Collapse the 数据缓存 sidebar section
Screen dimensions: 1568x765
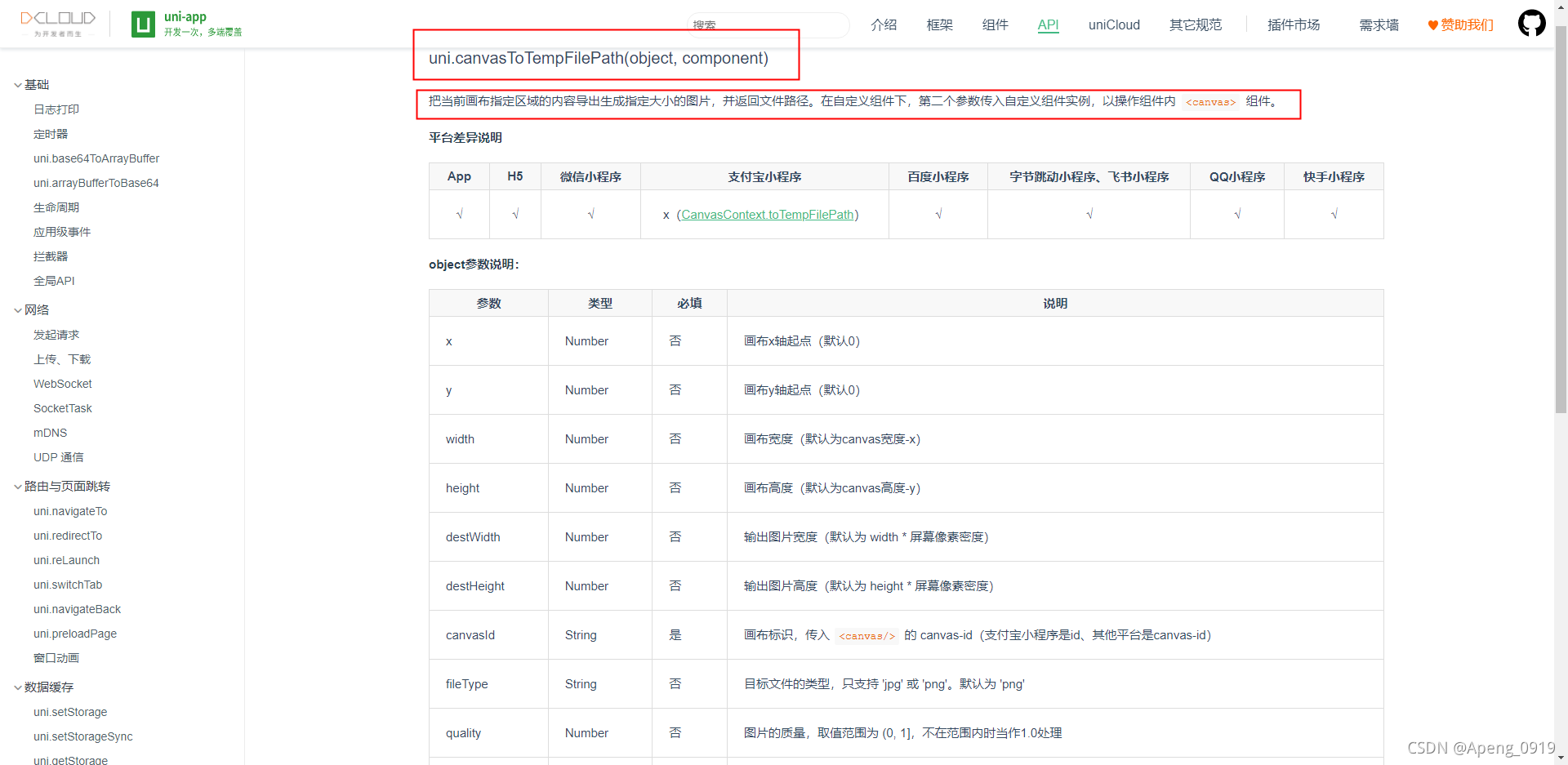(43, 687)
